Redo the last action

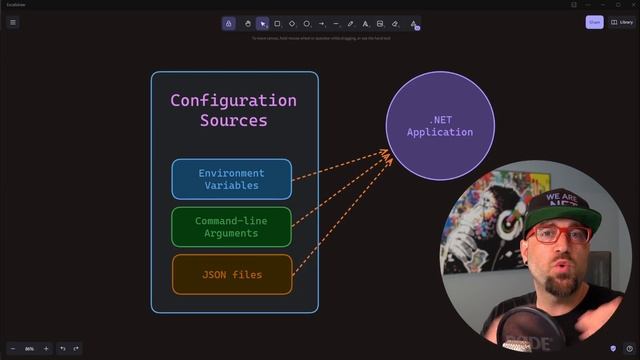(x=76, y=349)
